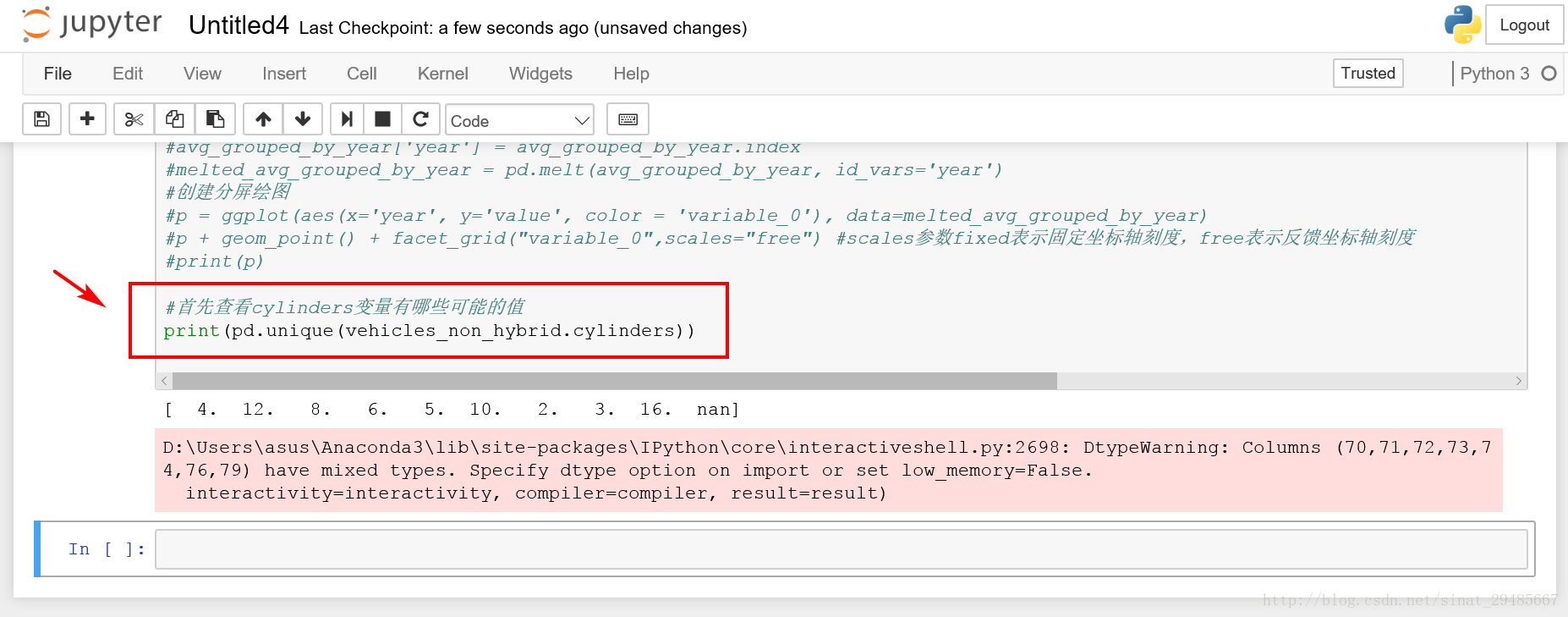Click the #首先查看cylinders comment line
The height and width of the screenshot is (617, 1568).
pos(344,307)
